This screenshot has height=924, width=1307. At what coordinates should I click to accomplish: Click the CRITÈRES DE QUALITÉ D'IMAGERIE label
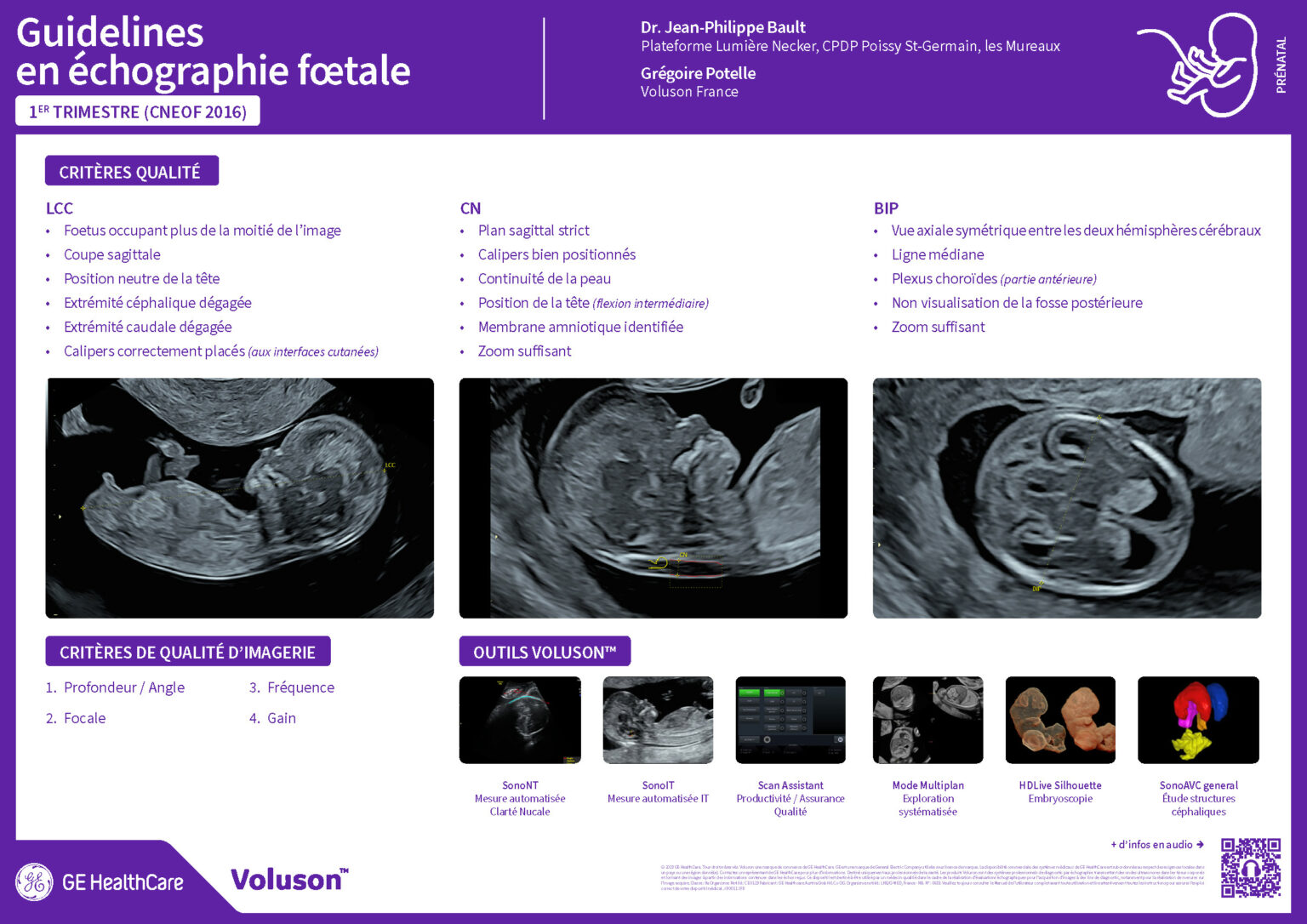187,652
